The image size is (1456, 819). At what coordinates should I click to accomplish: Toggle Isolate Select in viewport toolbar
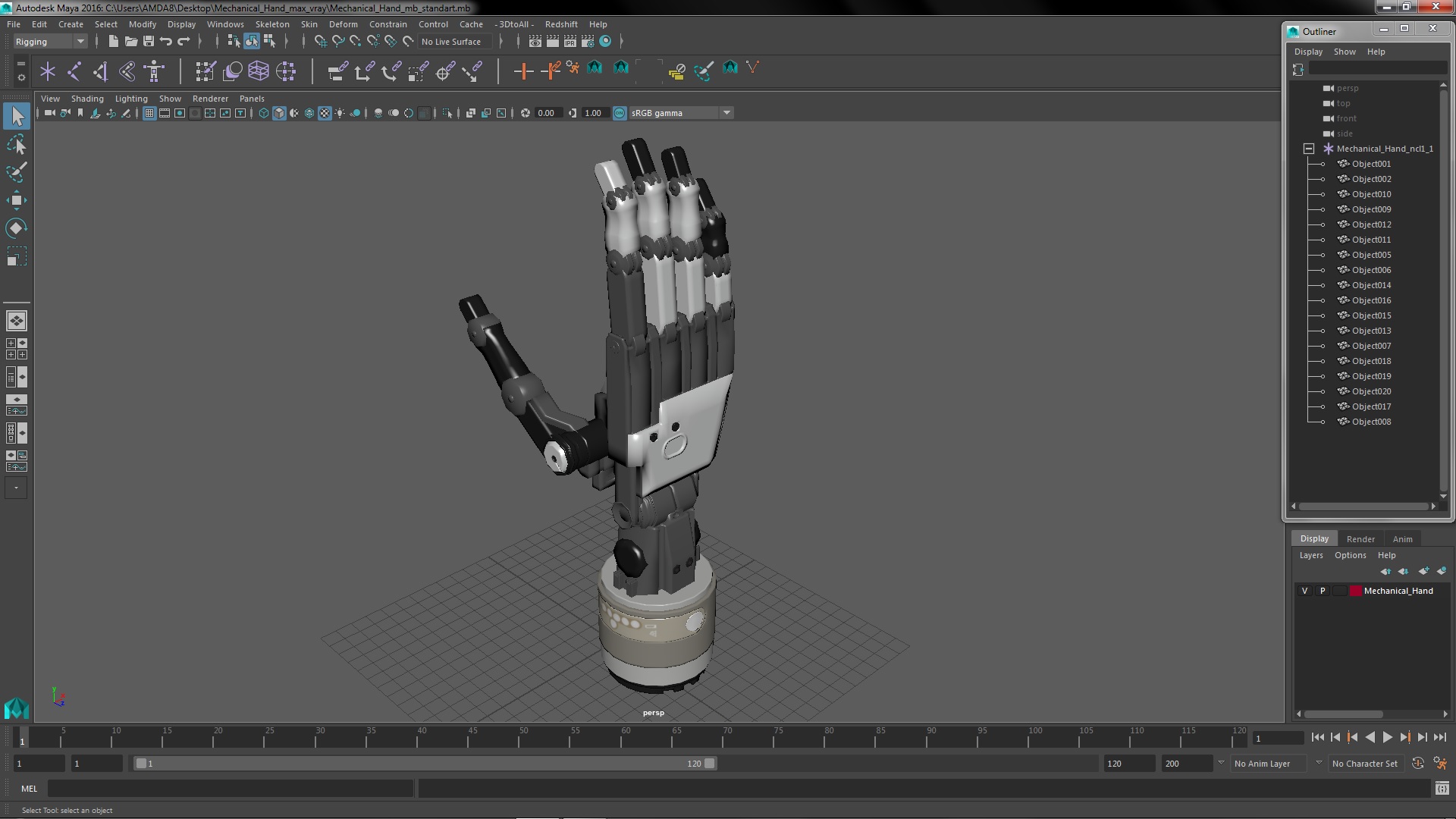[447, 113]
